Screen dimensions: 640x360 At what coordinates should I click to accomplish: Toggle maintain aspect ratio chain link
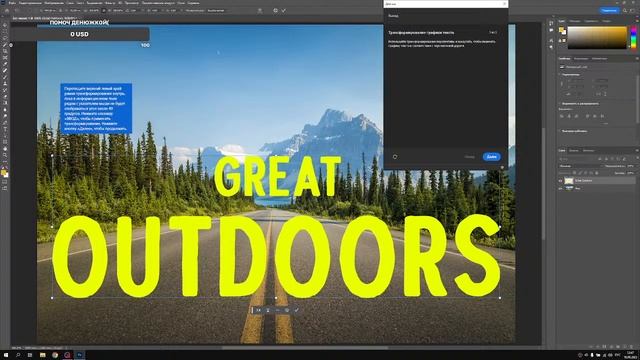[104, 10]
